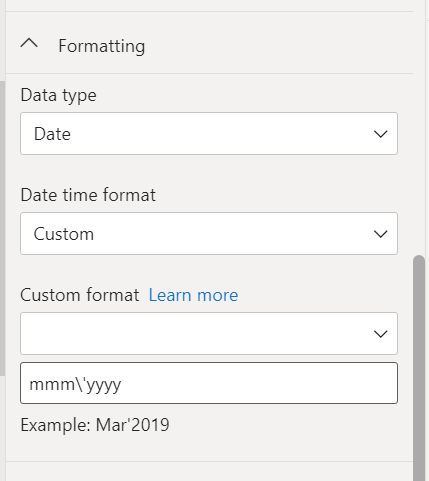Viewport: 429px width, 481px height.
Task: Click the custom format text field mmm\'yyyy
Action: tap(209, 383)
